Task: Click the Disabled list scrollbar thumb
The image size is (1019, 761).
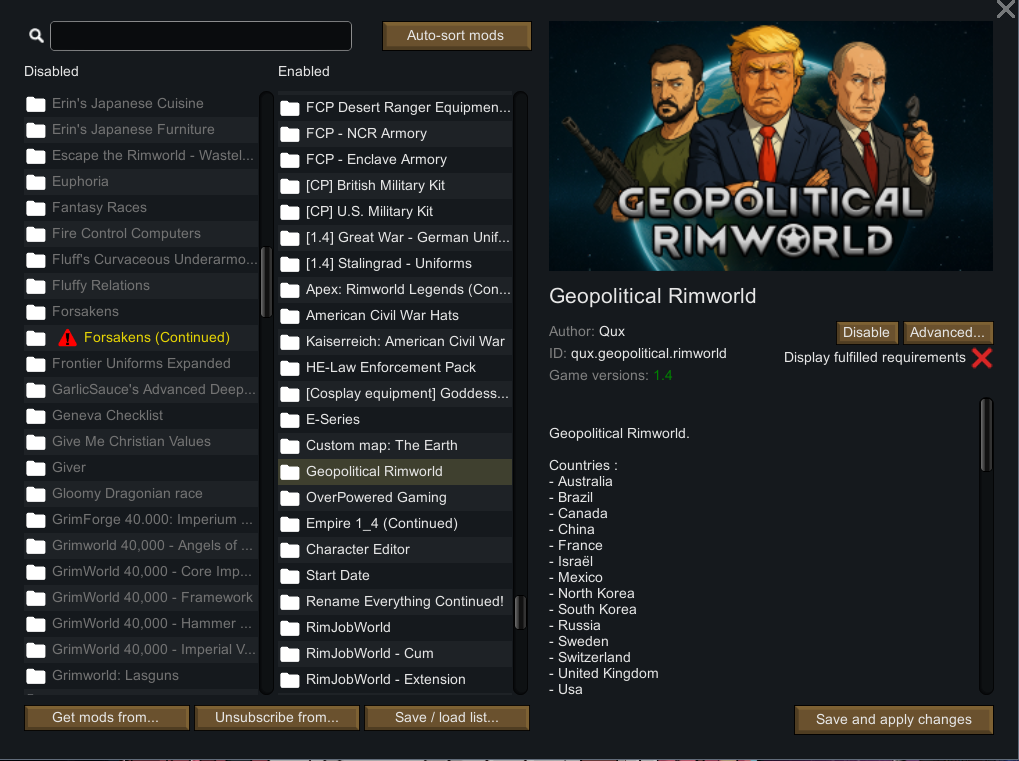Action: [x=266, y=281]
